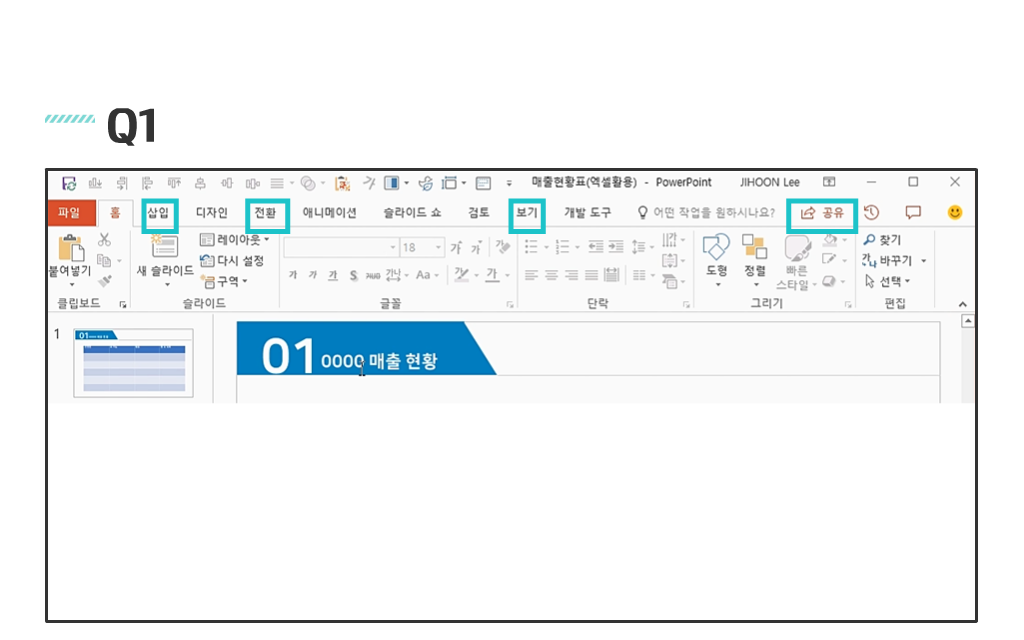Switch to the 검토 tab
The image size is (1024, 640).
click(x=479, y=213)
